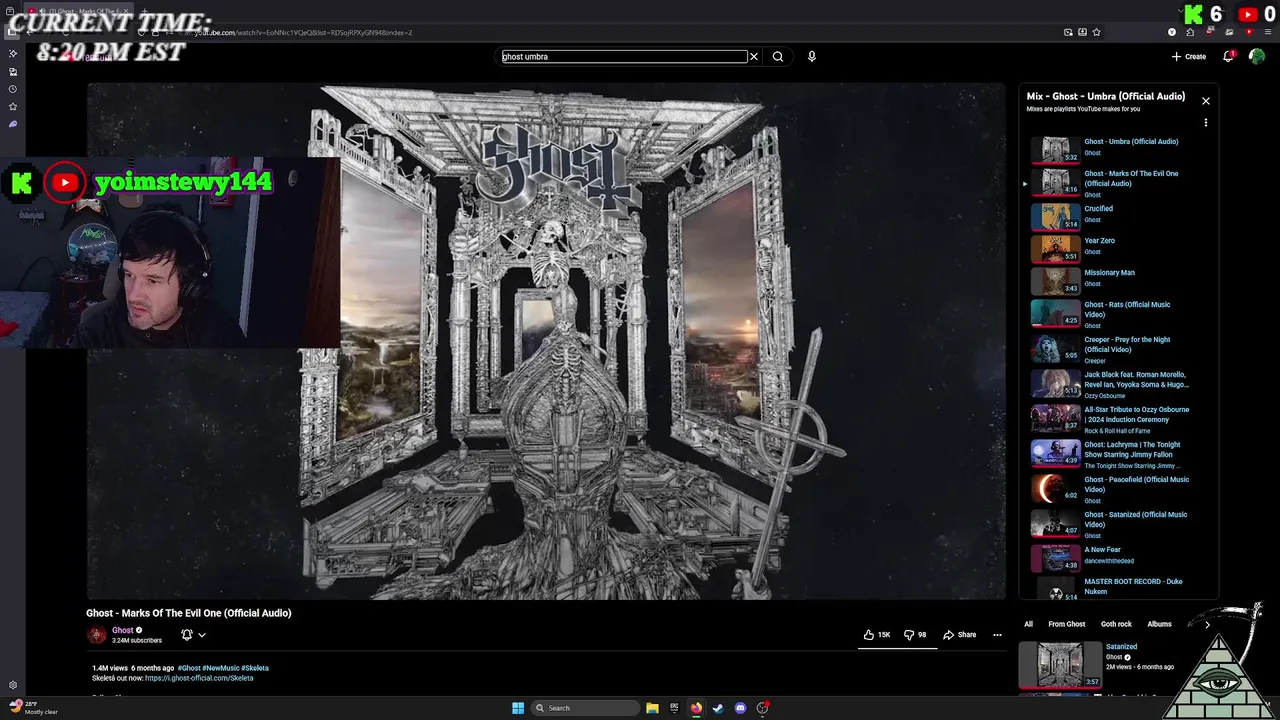
Task: Click the Windows taskbar Search box
Action: tap(585, 708)
